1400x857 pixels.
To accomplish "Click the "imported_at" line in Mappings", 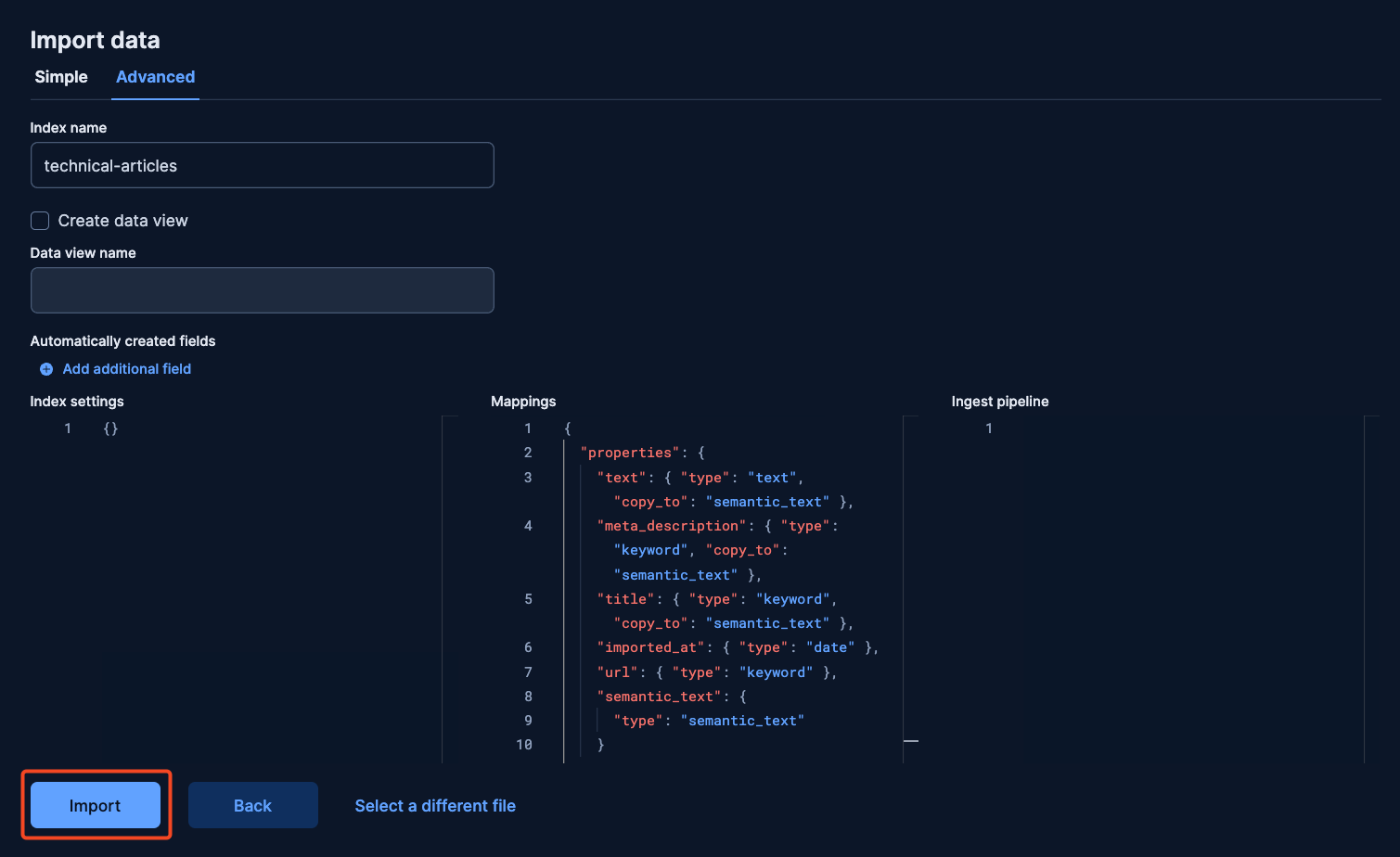I will pos(738,647).
